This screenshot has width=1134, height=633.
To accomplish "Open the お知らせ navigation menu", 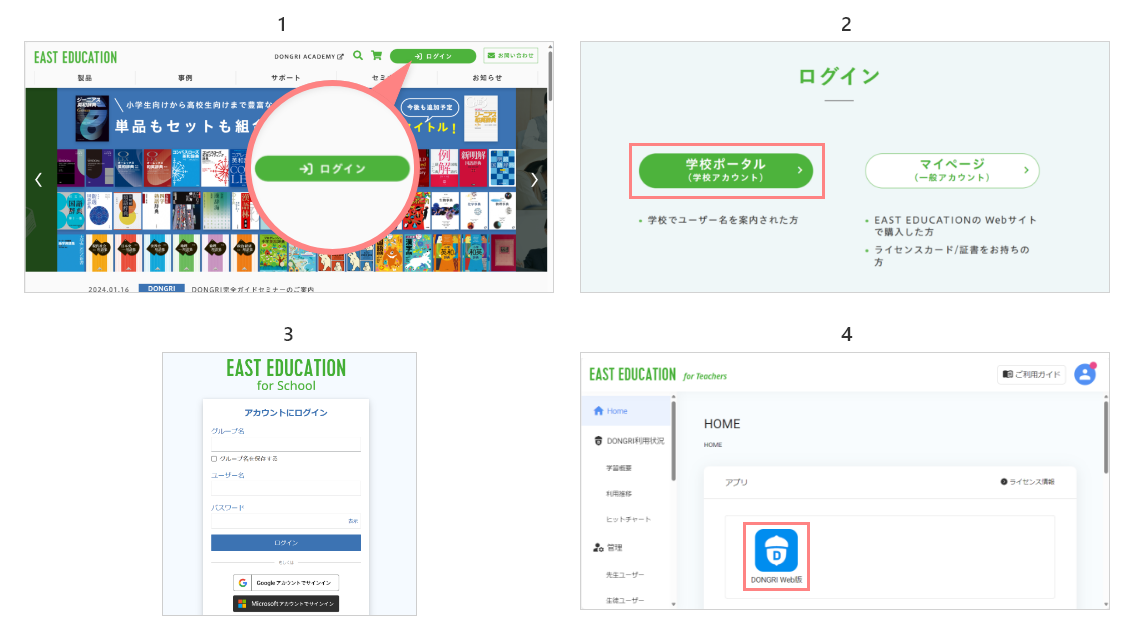I will coord(487,77).
